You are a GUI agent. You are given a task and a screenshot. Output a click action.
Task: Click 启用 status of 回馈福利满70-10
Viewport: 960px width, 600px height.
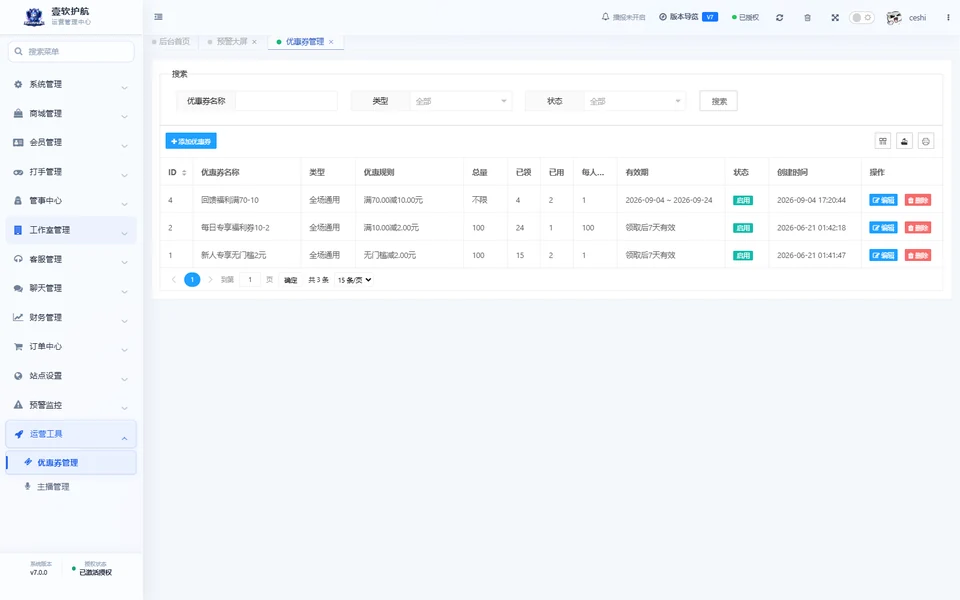tap(743, 200)
